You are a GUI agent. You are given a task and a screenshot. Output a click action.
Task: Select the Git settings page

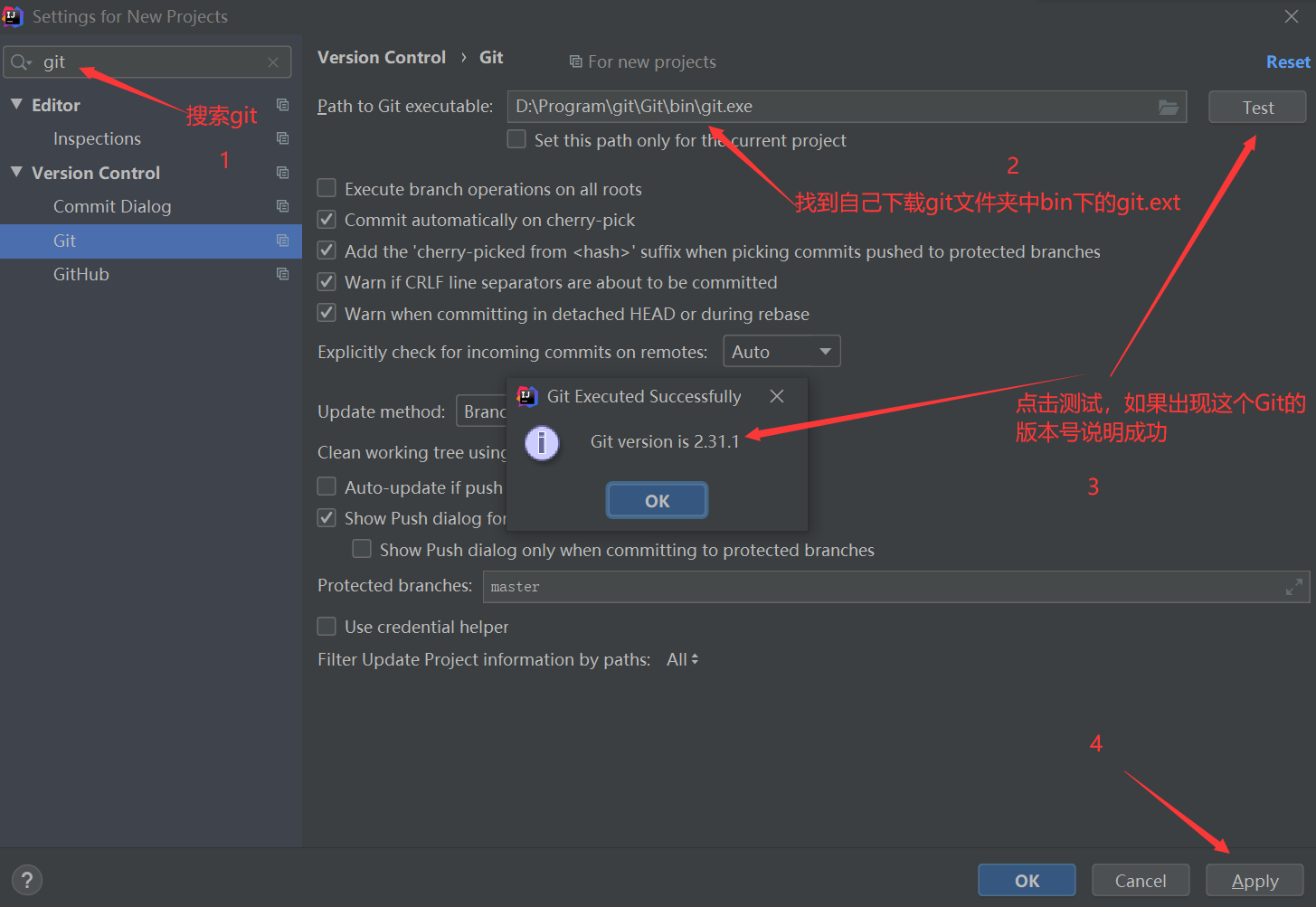151,241
